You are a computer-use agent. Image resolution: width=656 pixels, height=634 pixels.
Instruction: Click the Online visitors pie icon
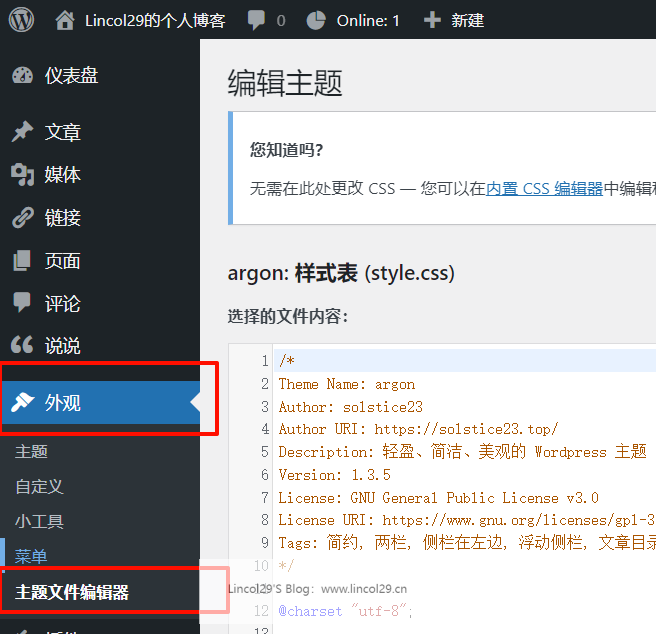point(316,20)
